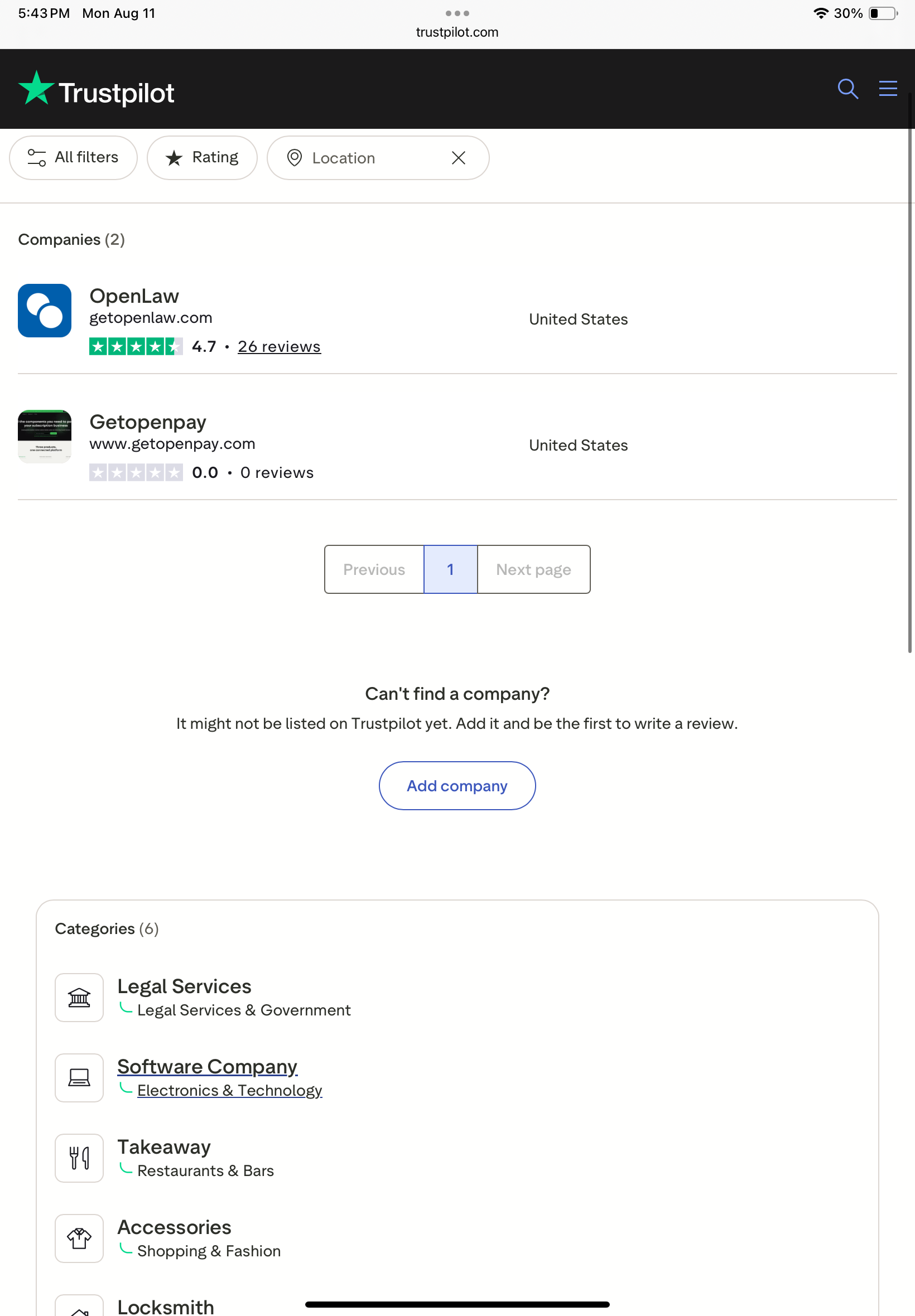This screenshot has height=1316, width=915.
Task: Open the All filters panel
Action: (x=74, y=158)
